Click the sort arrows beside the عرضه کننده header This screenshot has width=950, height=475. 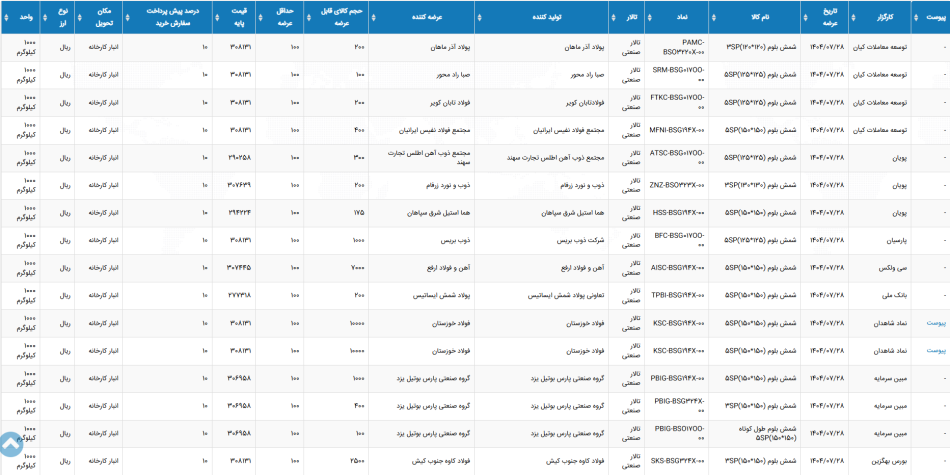[373, 18]
